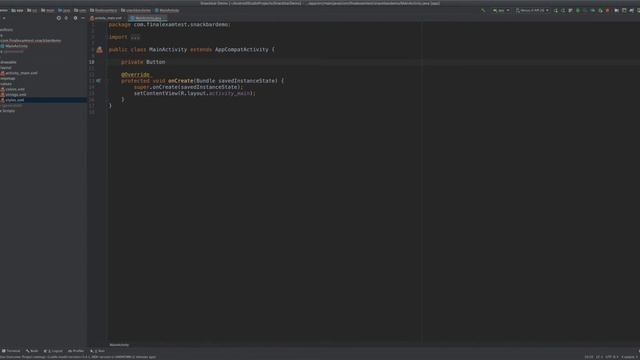640x360 pixels.
Task: Open activity_main.xml from project tree
Action: point(19,73)
